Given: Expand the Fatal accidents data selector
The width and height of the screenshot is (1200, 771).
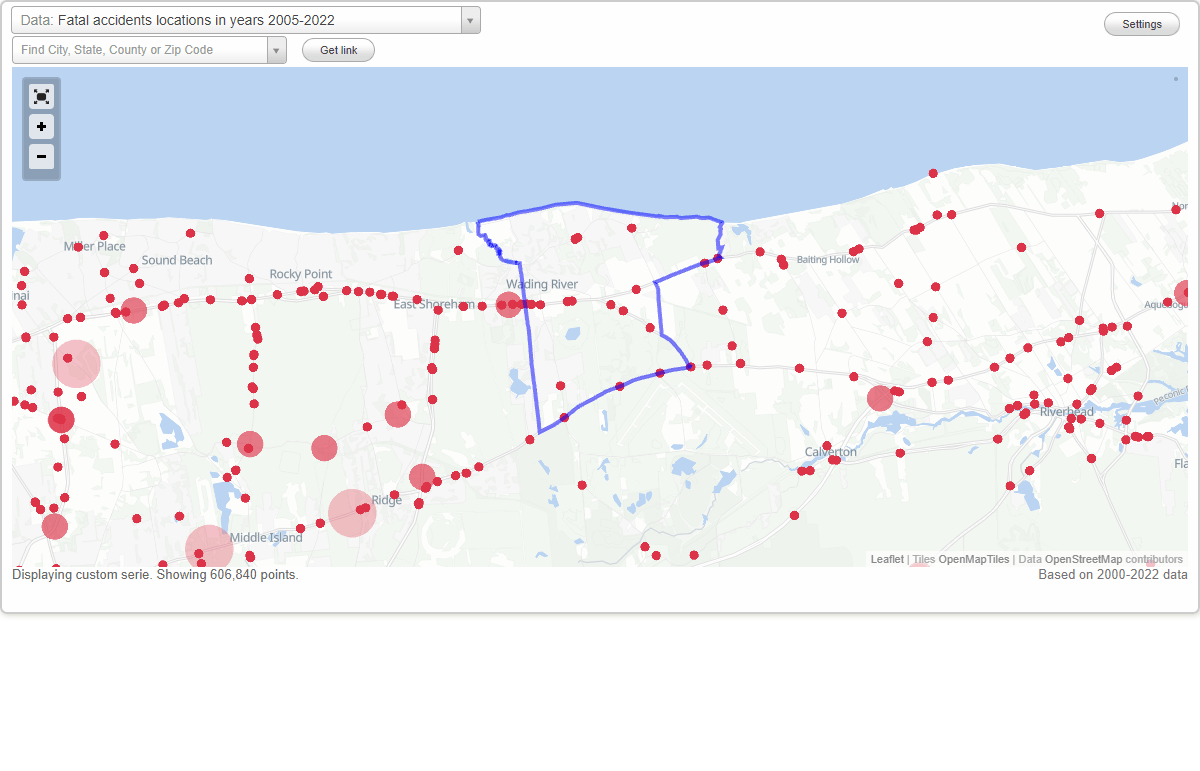Looking at the screenshot, I should pos(468,20).
